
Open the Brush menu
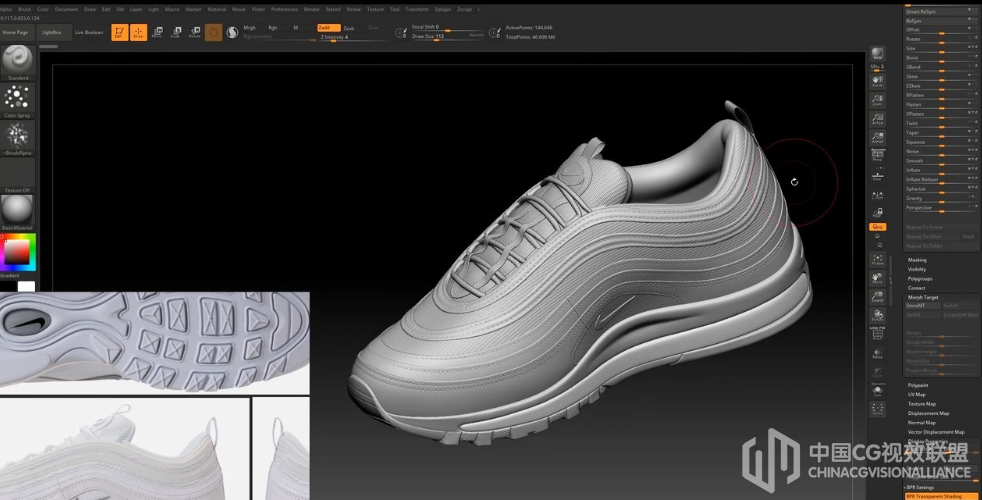point(24,9)
